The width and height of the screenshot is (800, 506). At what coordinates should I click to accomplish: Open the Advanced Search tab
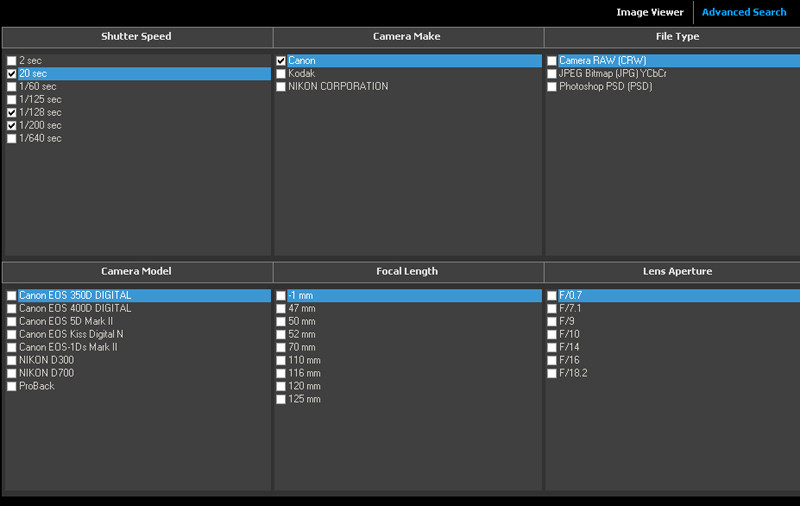pos(744,12)
